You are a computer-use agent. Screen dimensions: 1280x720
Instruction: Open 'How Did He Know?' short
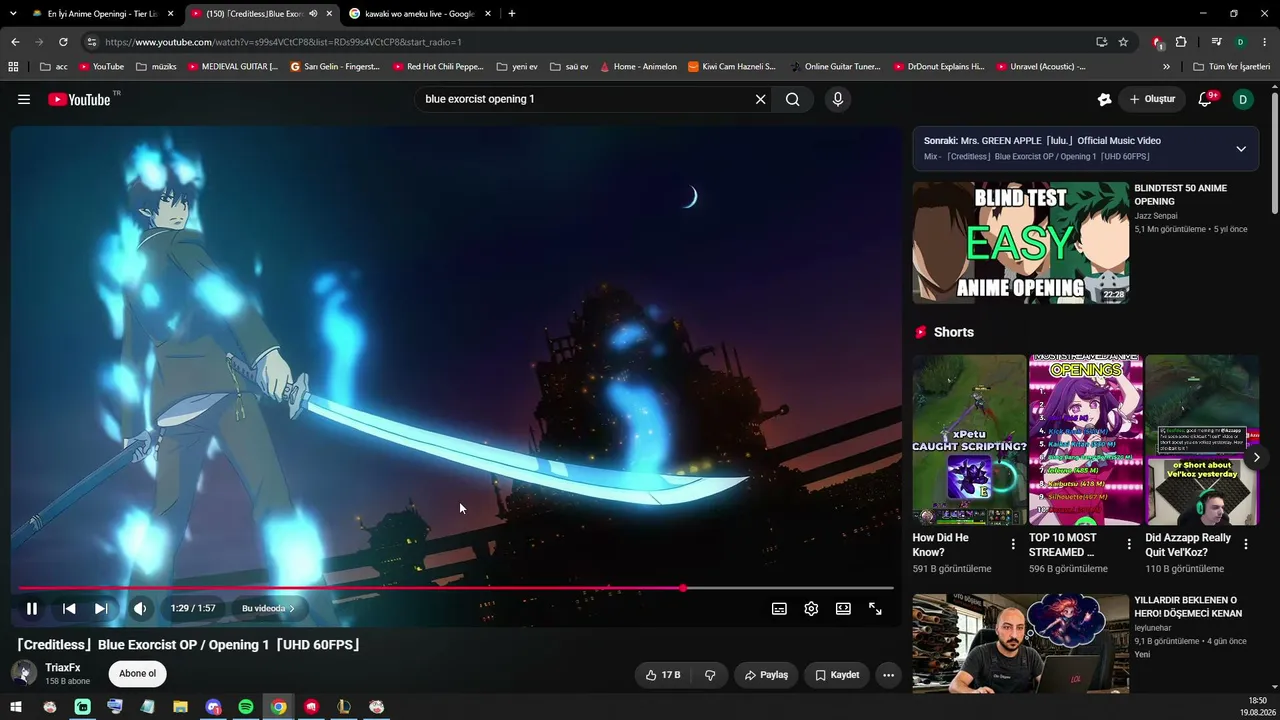coord(969,440)
